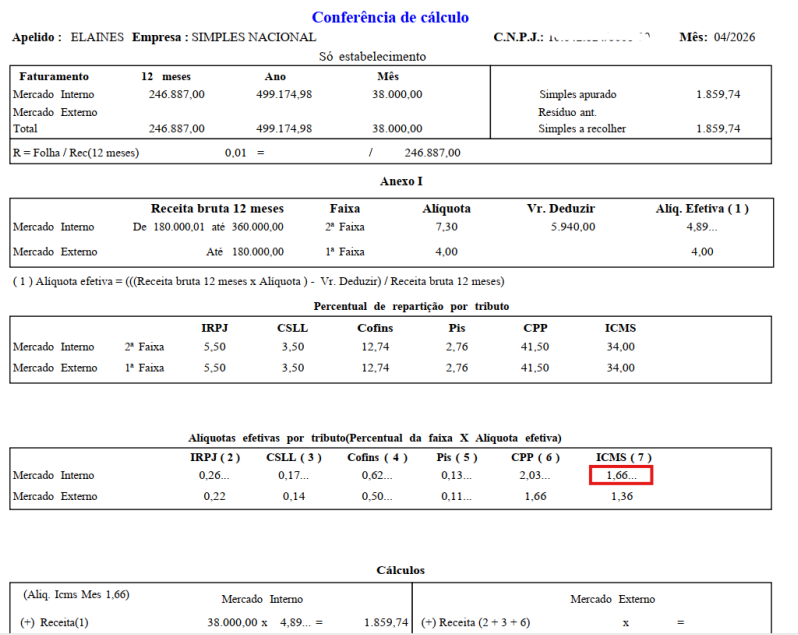The width and height of the screenshot is (798, 635).
Task: Select the Mês value "04/2026"
Action: coord(734,37)
